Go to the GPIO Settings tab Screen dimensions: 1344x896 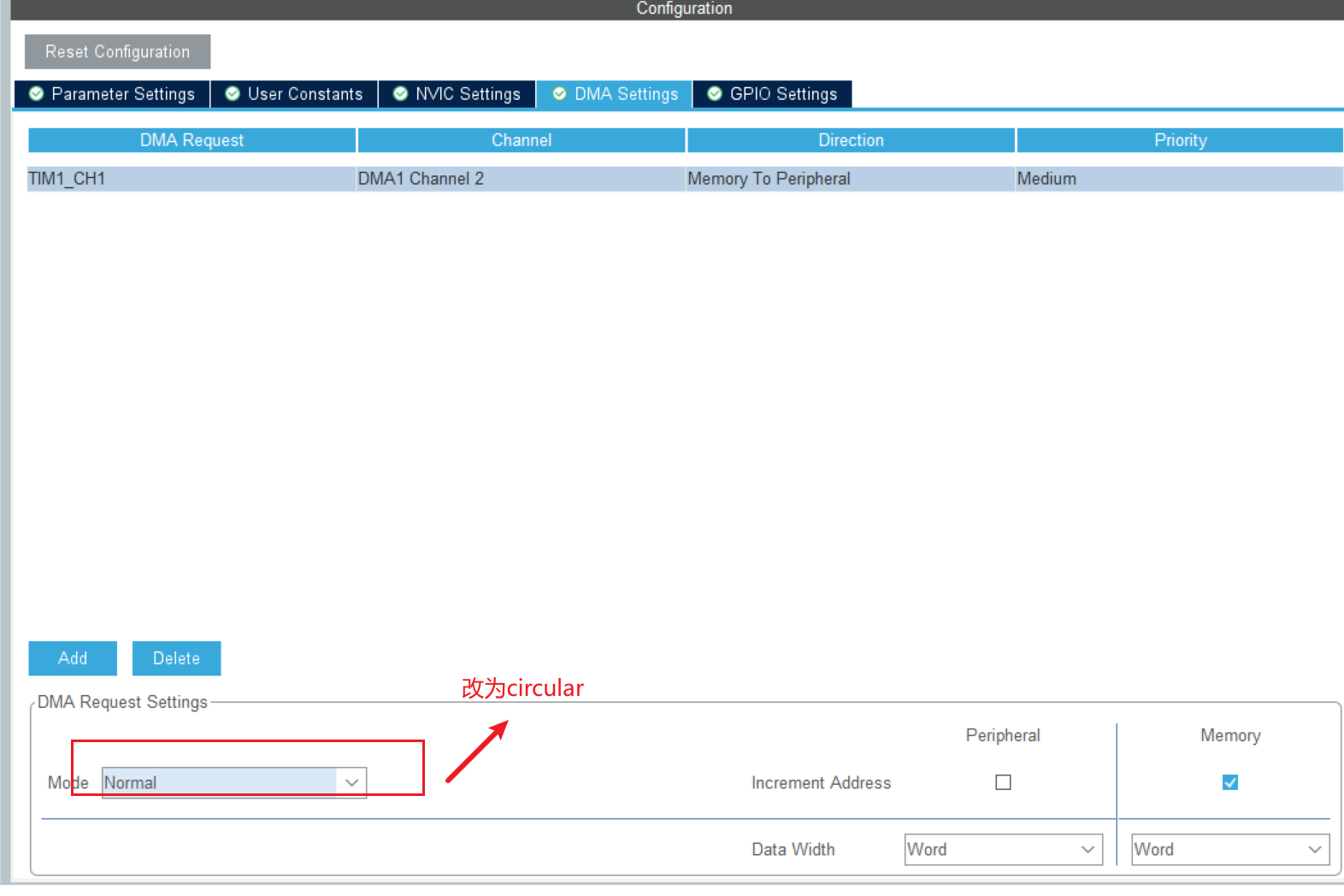click(772, 94)
